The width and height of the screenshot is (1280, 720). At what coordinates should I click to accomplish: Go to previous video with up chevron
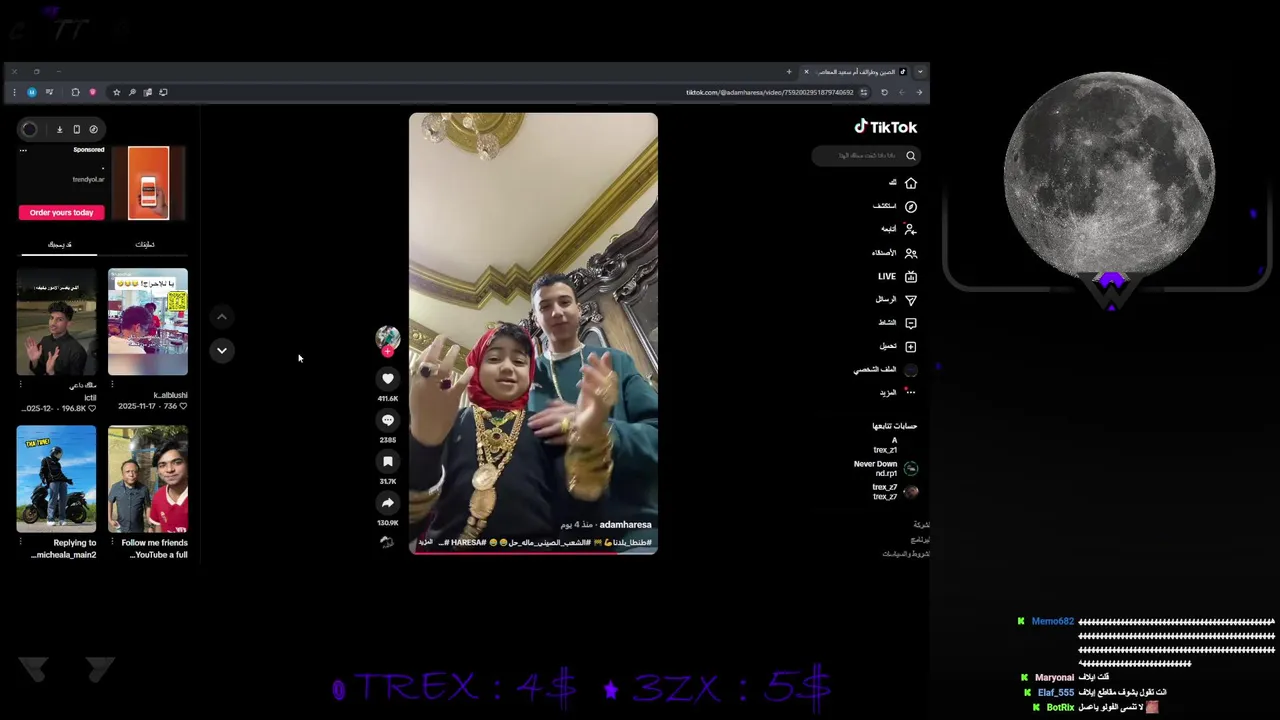click(222, 317)
